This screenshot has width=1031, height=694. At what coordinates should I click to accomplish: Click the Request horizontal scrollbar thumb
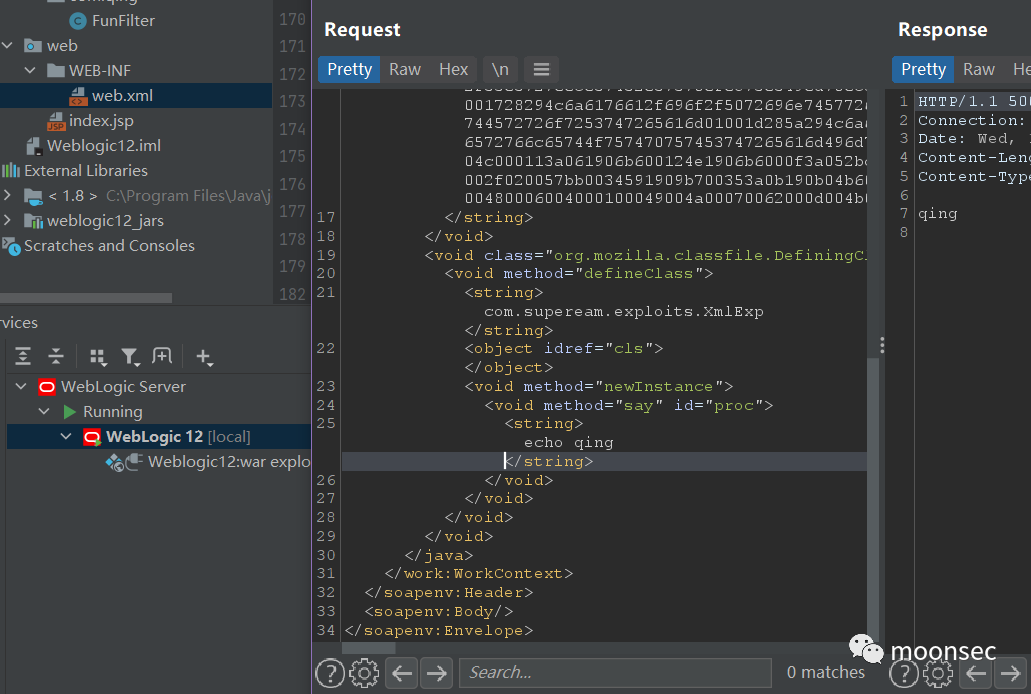click(368, 649)
